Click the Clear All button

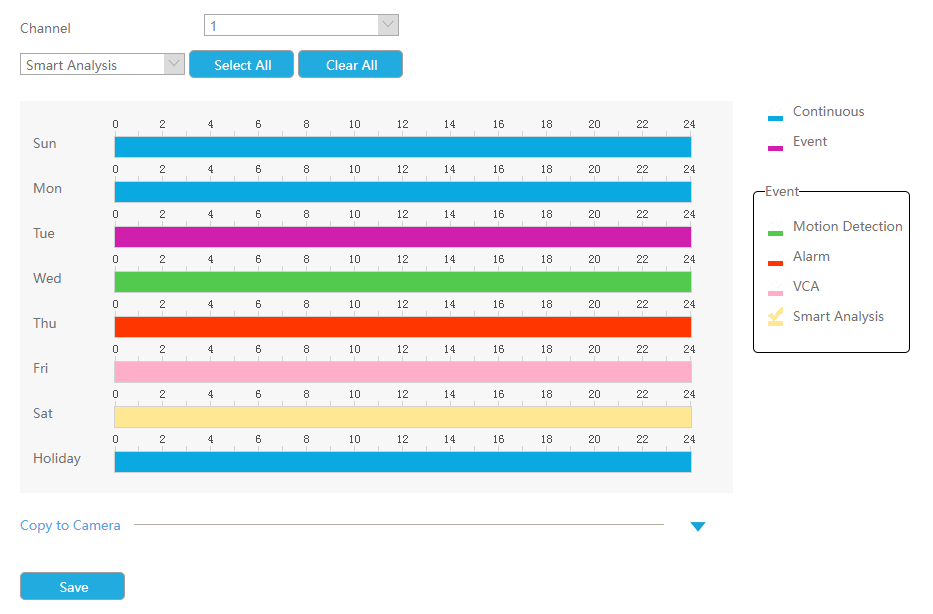click(350, 64)
